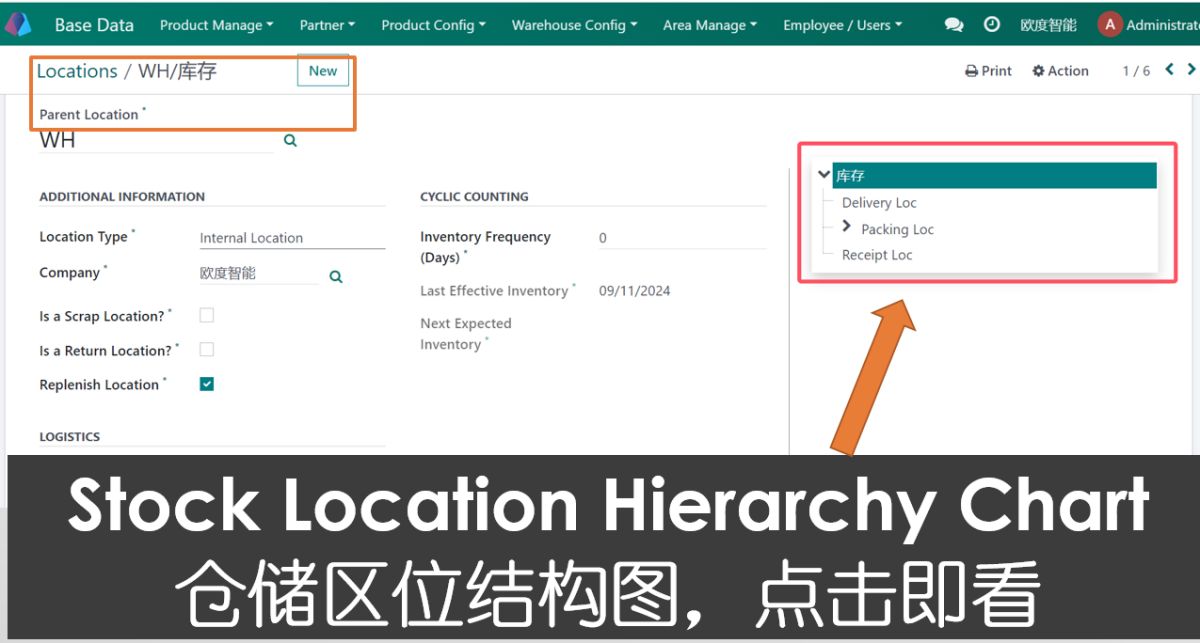Image resolution: width=1200 pixels, height=643 pixels.
Task: Enable Is a Return Location checkbox
Action: click(207, 349)
